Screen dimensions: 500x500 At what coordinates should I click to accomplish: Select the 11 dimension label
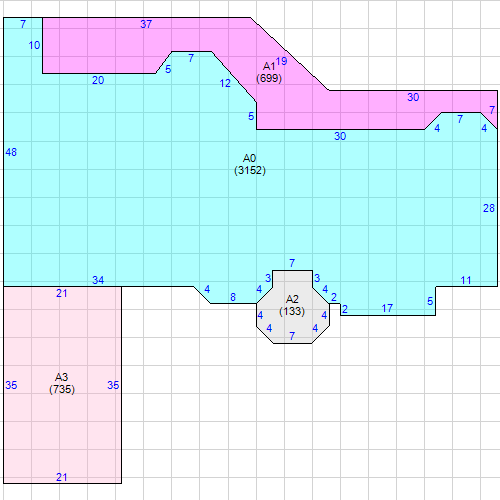466,280
